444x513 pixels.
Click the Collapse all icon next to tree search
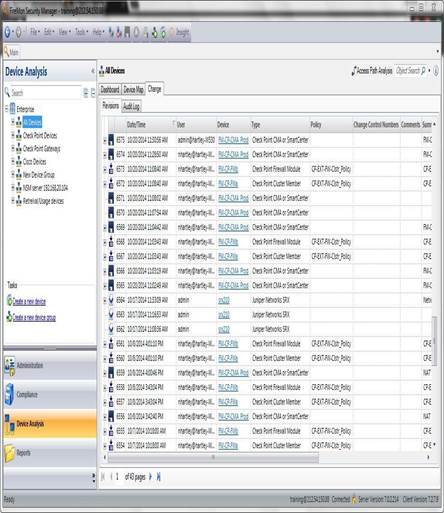(x=93, y=93)
